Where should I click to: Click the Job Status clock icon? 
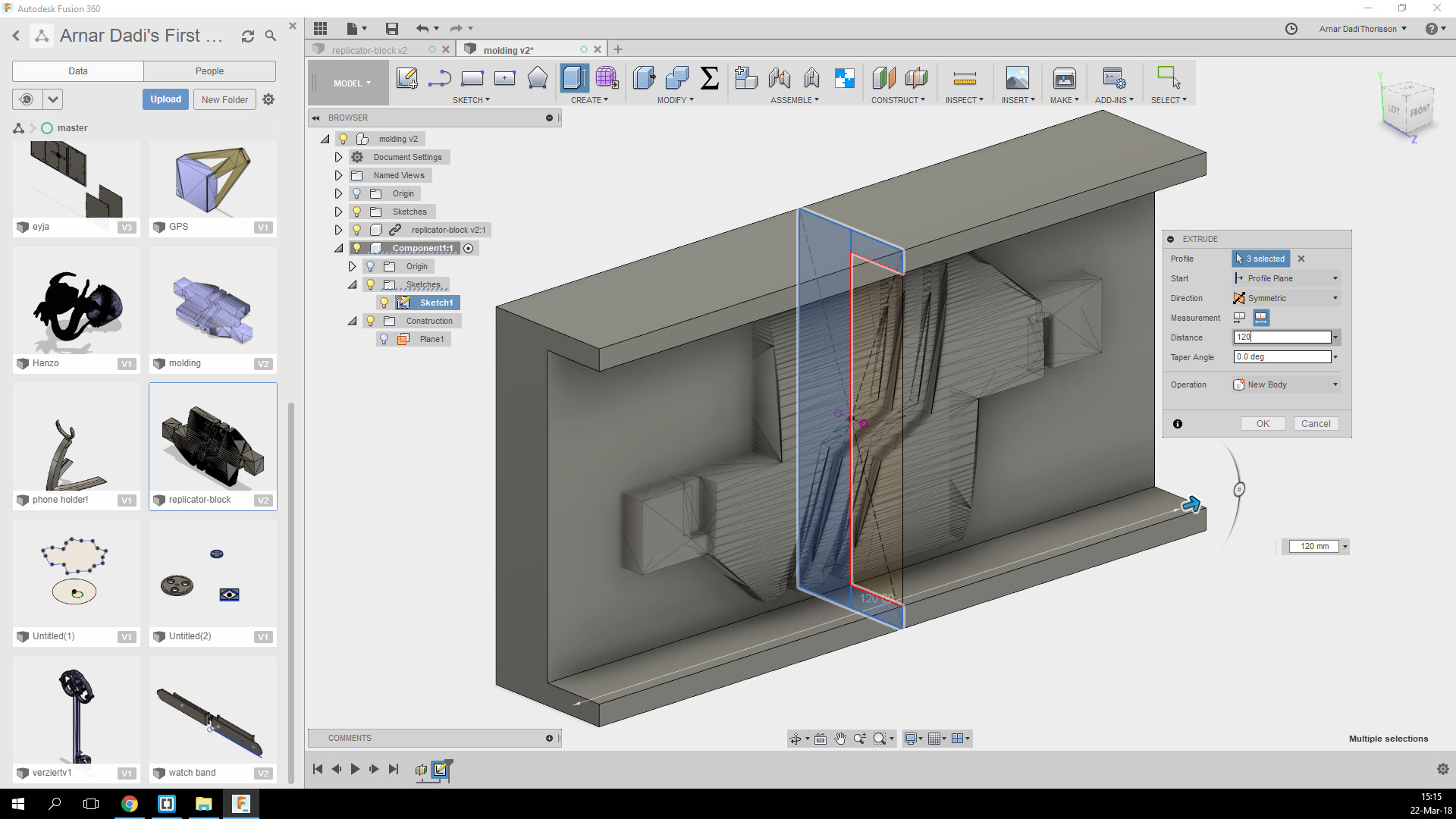pyautogui.click(x=1291, y=29)
